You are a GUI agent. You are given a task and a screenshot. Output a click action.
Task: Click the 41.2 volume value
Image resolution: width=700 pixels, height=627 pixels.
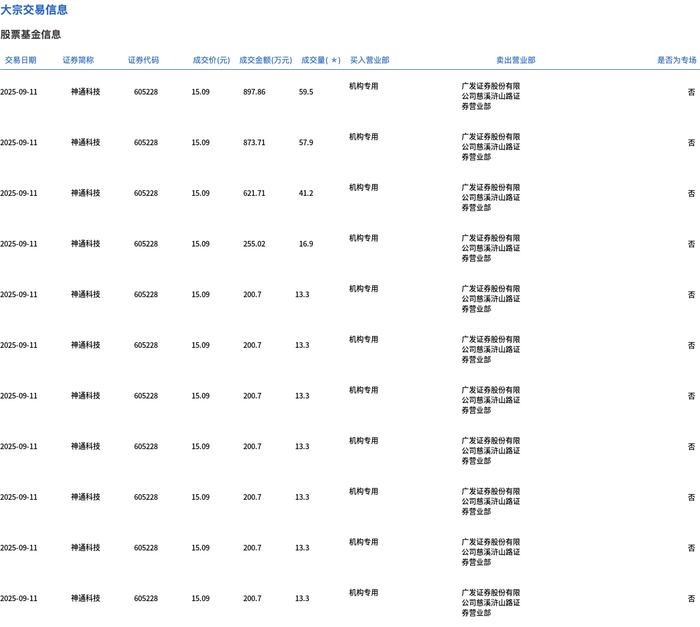tap(306, 193)
